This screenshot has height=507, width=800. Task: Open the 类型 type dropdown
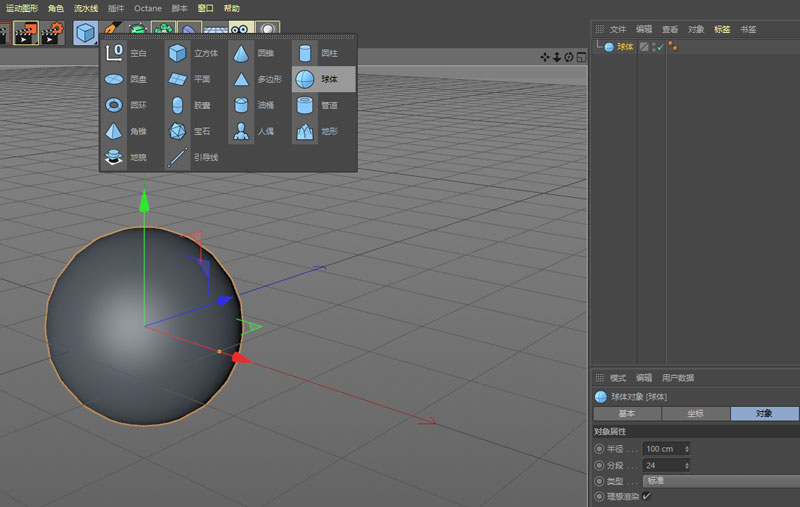pyautogui.click(x=720, y=481)
